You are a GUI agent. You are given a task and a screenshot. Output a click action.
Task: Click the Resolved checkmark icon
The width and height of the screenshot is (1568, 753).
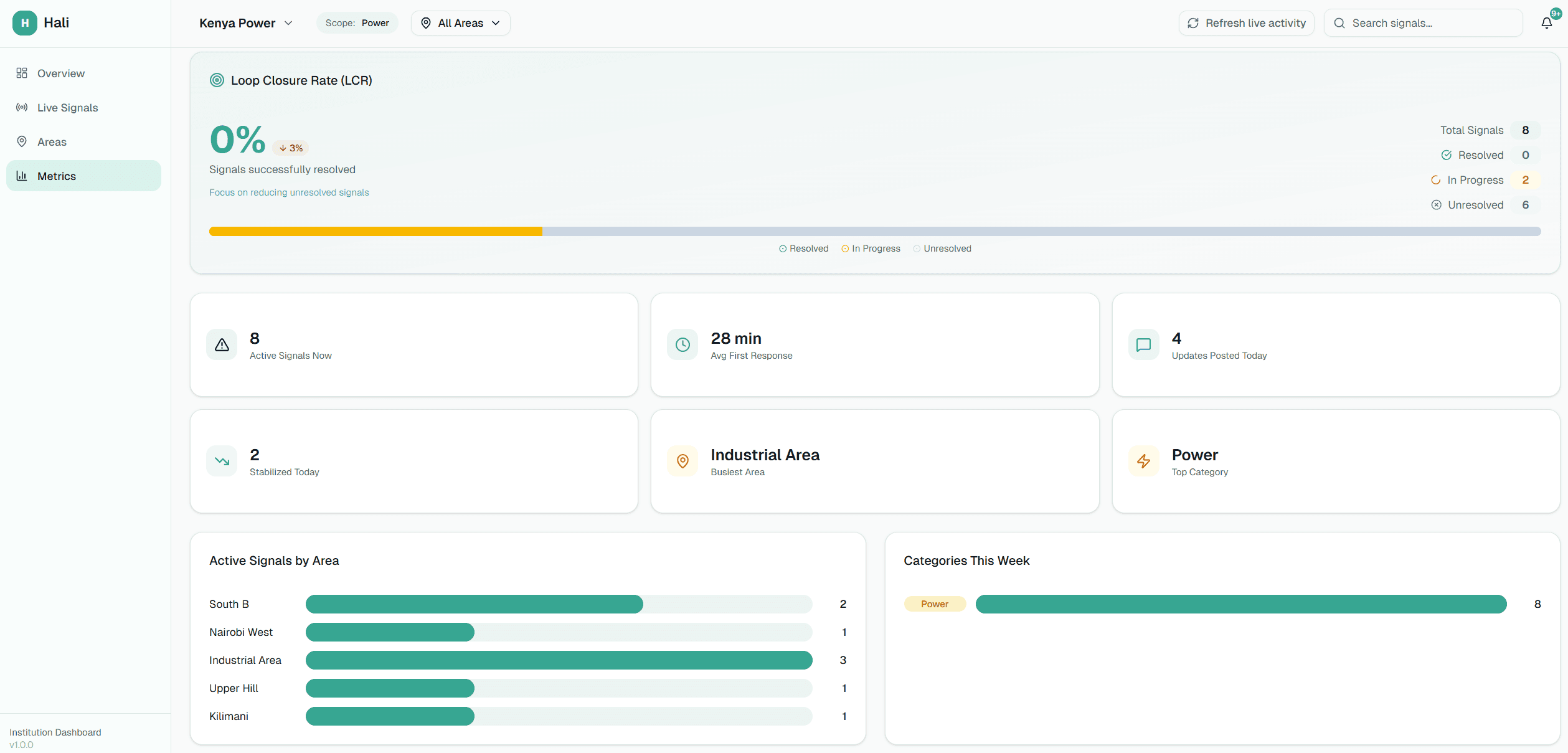1447,155
